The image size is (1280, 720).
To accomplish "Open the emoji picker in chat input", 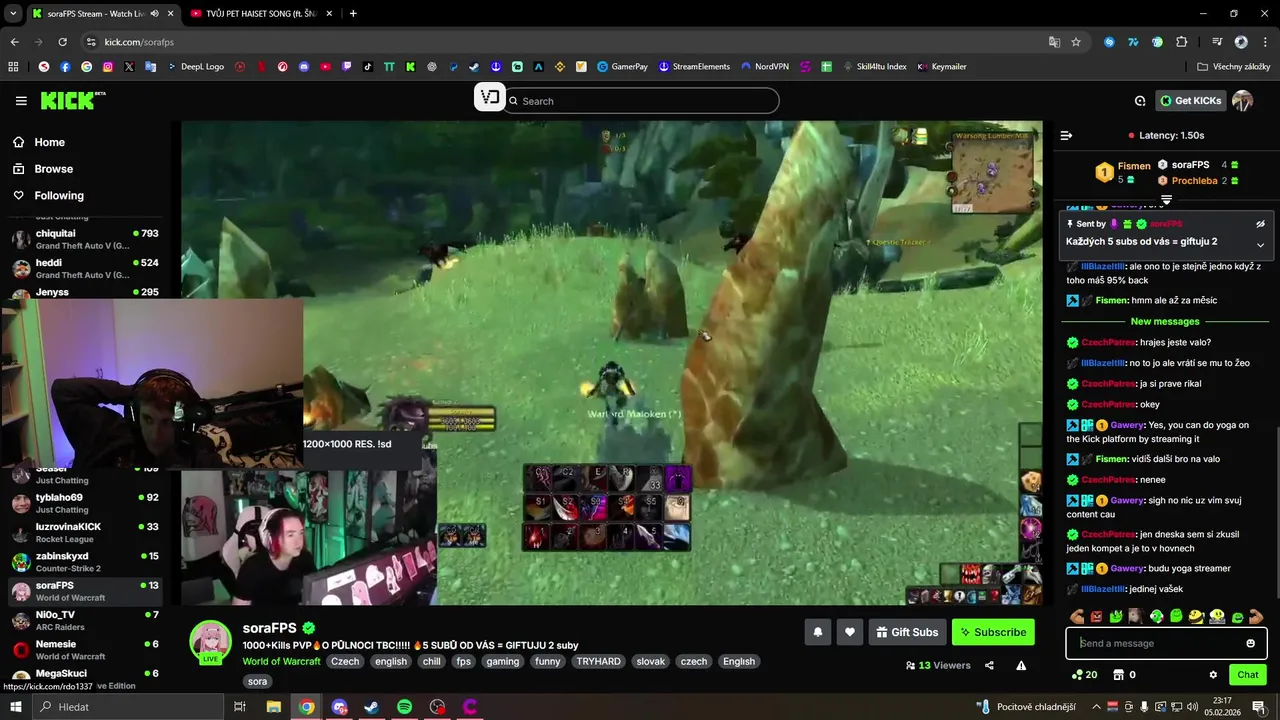I will click(1250, 643).
